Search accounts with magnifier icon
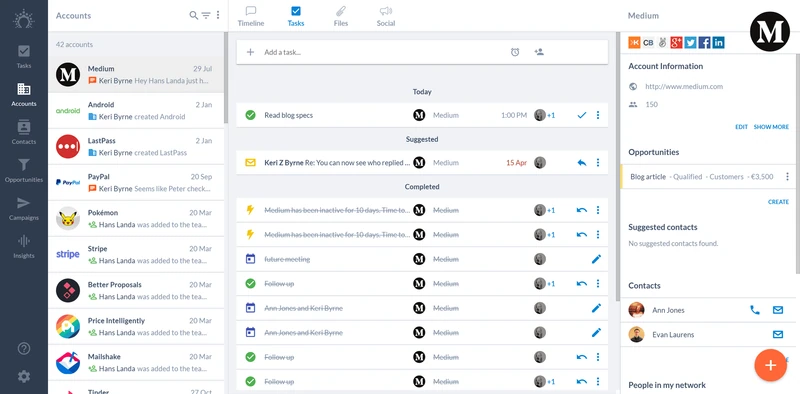Viewport: 800px width, 394px height. [x=193, y=15]
